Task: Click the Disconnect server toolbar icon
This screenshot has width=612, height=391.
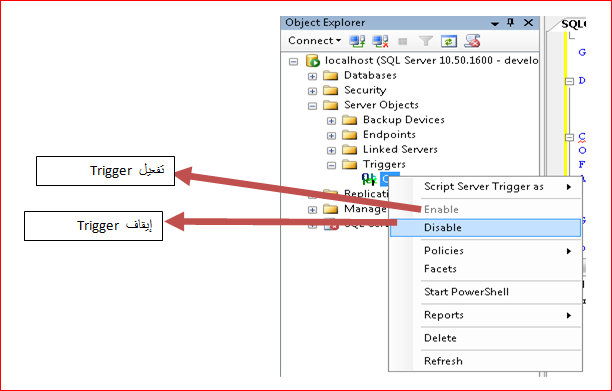Action: [380, 41]
